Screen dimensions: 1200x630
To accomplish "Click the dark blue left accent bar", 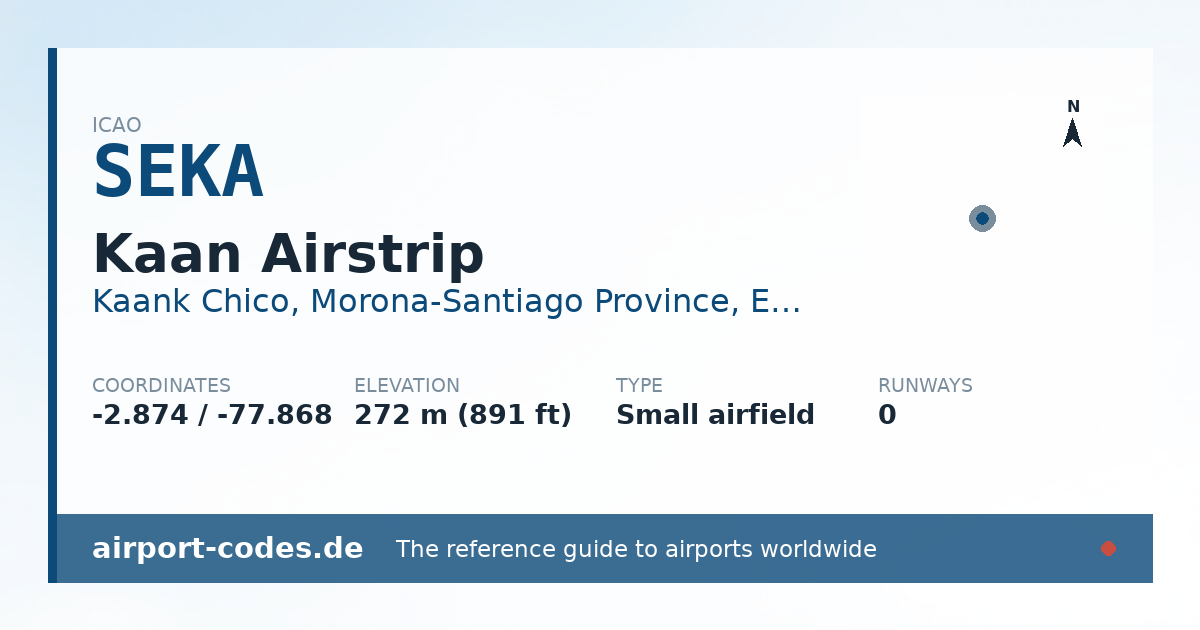I will click(x=52, y=315).
